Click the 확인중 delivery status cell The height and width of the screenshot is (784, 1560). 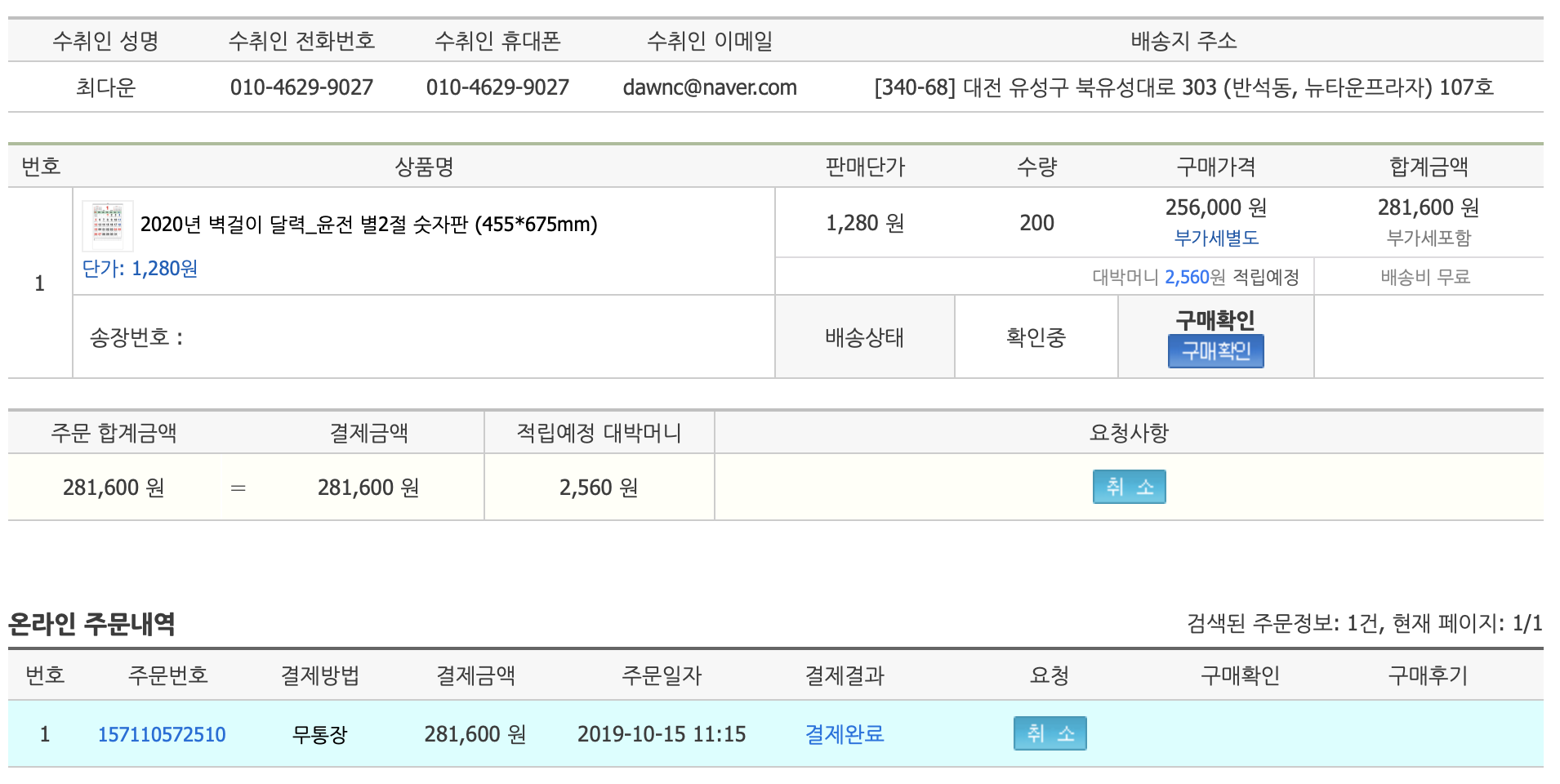pyautogui.click(x=1036, y=337)
